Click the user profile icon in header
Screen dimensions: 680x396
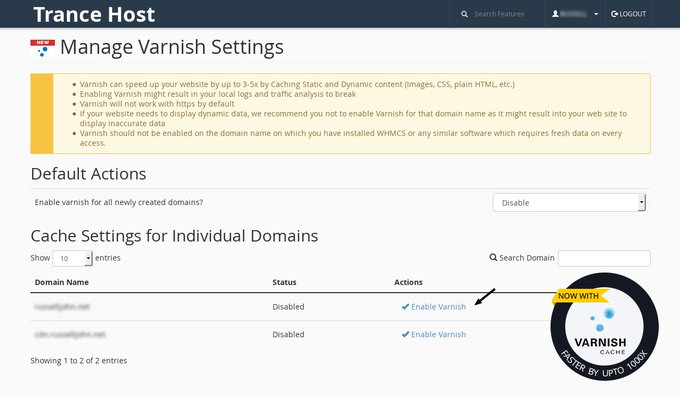pyautogui.click(x=555, y=14)
